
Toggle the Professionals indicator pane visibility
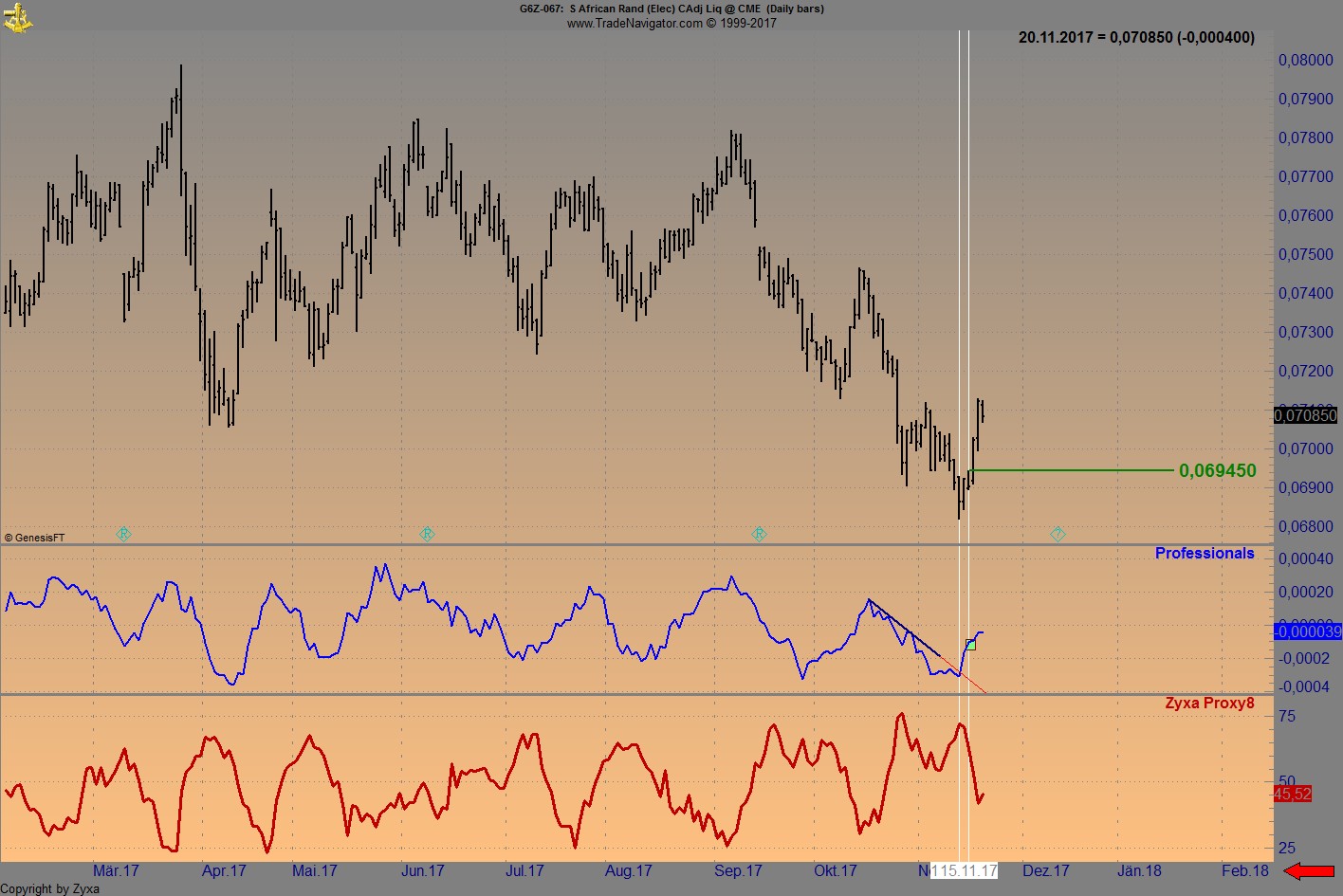coord(1205,553)
